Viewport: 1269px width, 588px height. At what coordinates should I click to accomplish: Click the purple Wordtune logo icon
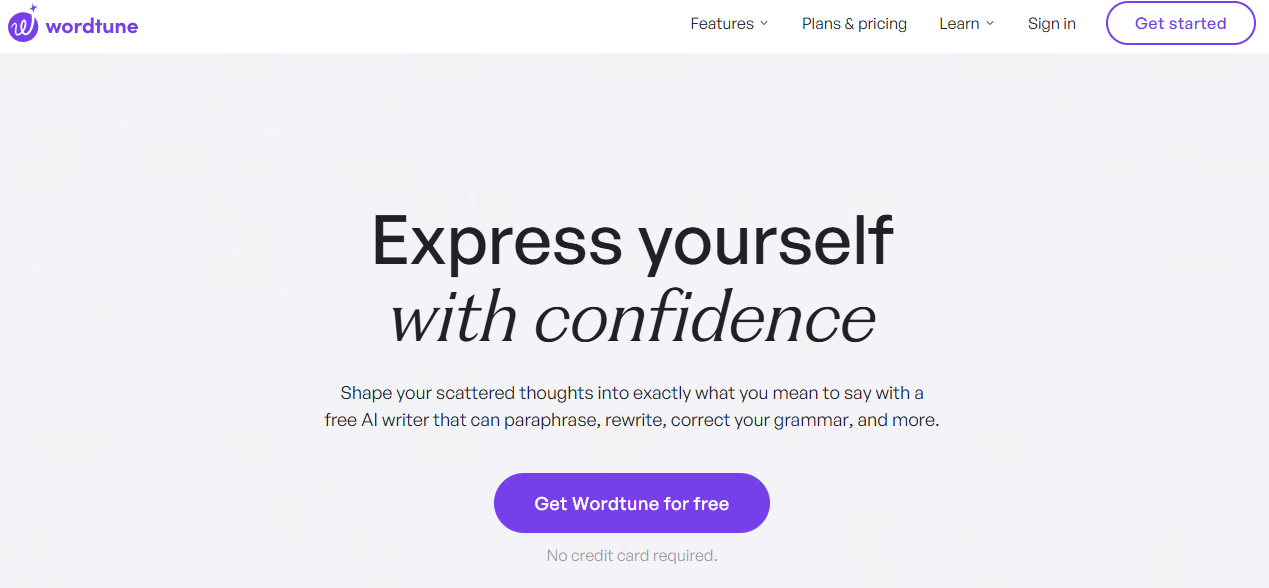[x=22, y=27]
